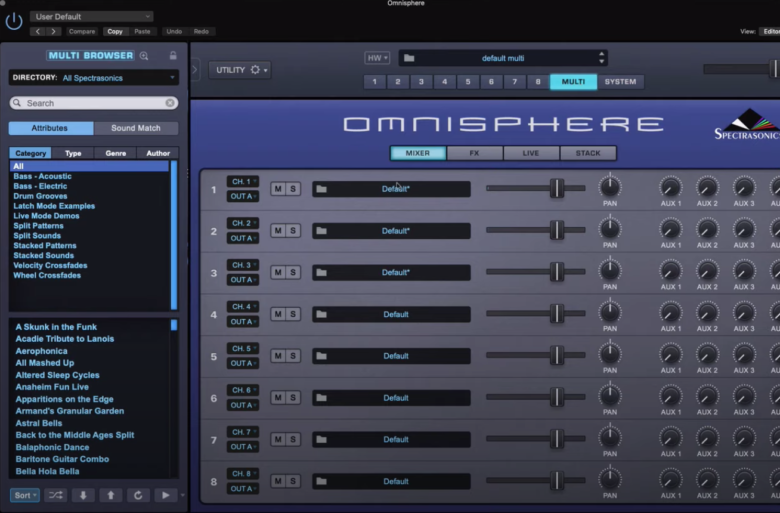
Task: Switch to the FX tab
Action: click(x=475, y=153)
